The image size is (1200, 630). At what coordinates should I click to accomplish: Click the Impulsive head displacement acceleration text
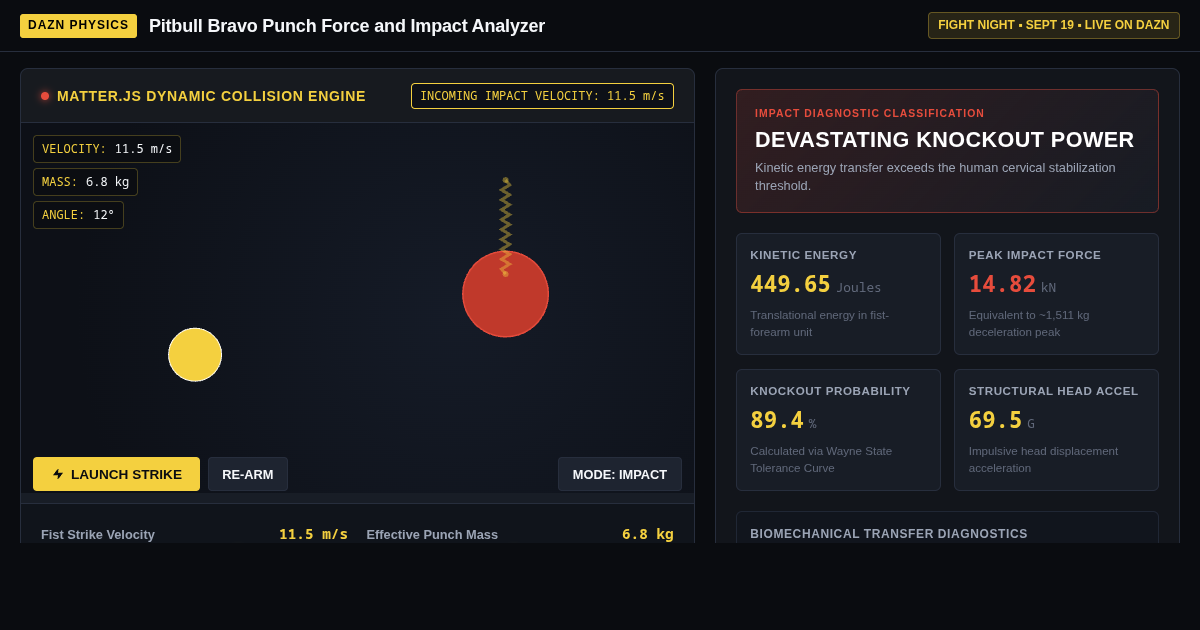[1043, 459]
